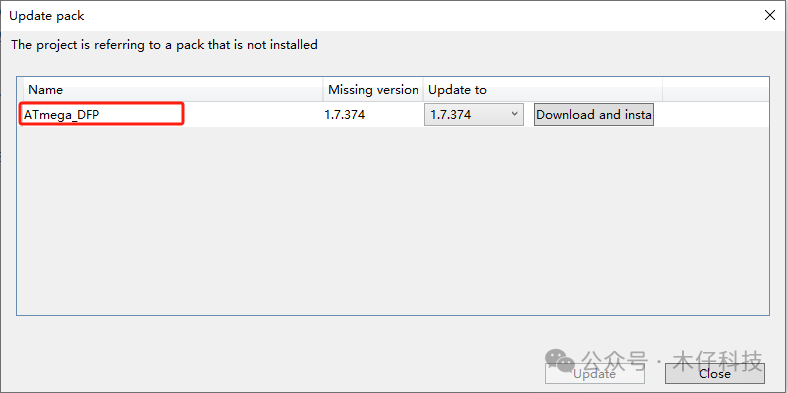Screen dimensions: 788x393
Task: Click the pack not installed message text
Action: (164, 45)
